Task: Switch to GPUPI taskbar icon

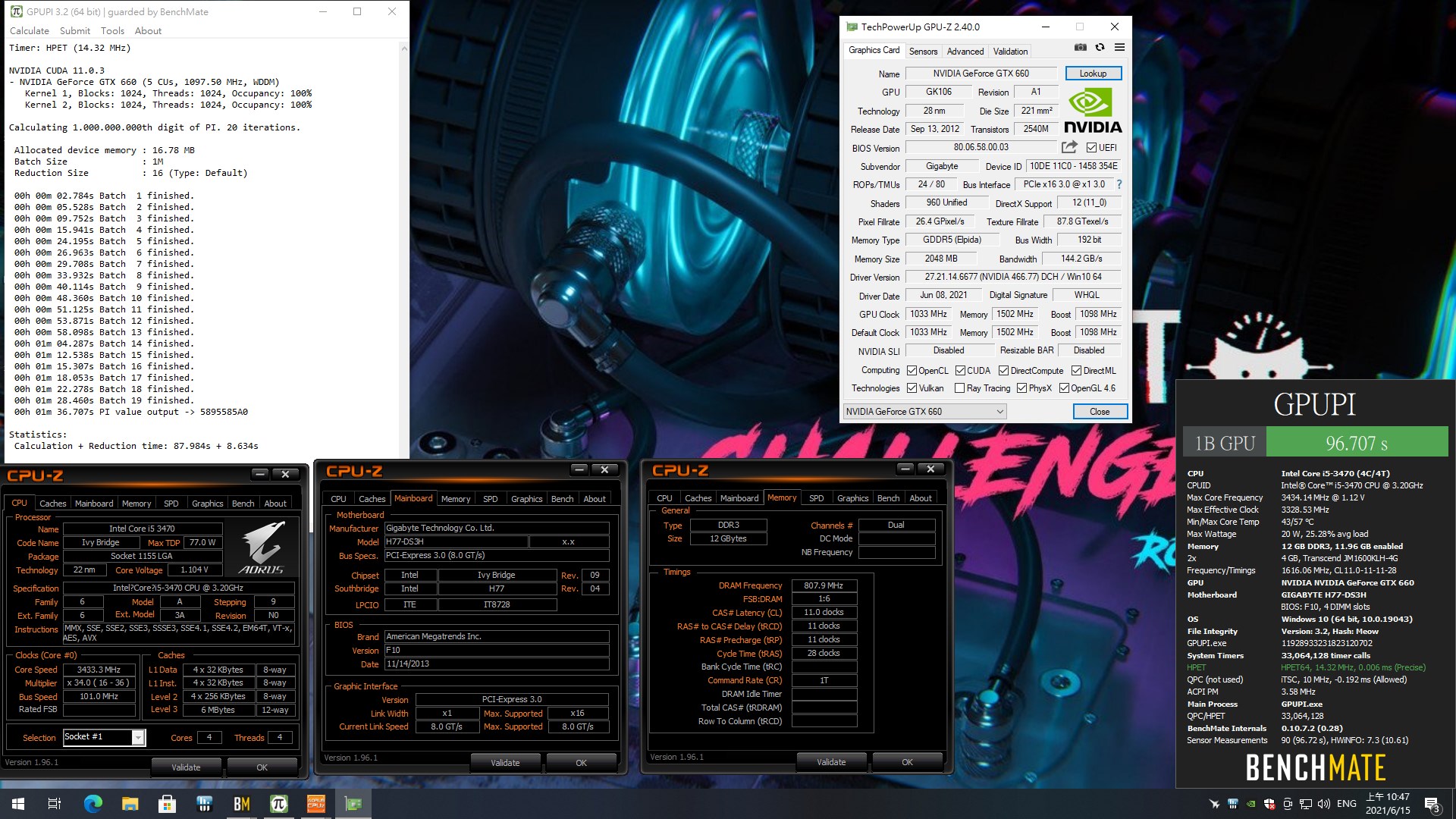Action: (278, 804)
